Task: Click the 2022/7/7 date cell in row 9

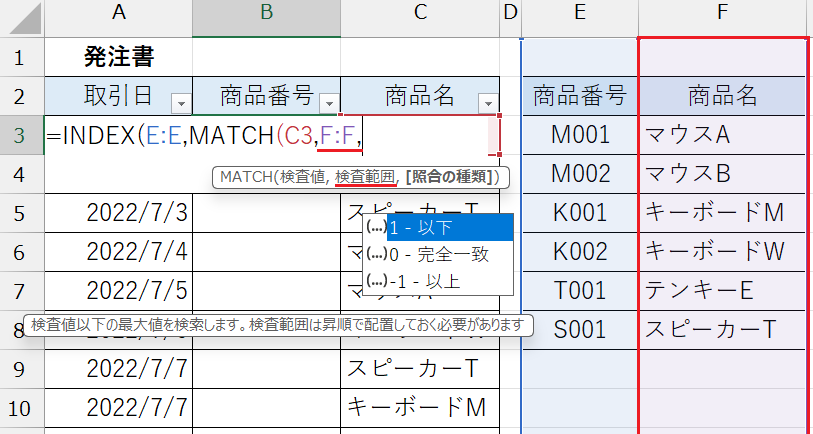Action: click(119, 369)
